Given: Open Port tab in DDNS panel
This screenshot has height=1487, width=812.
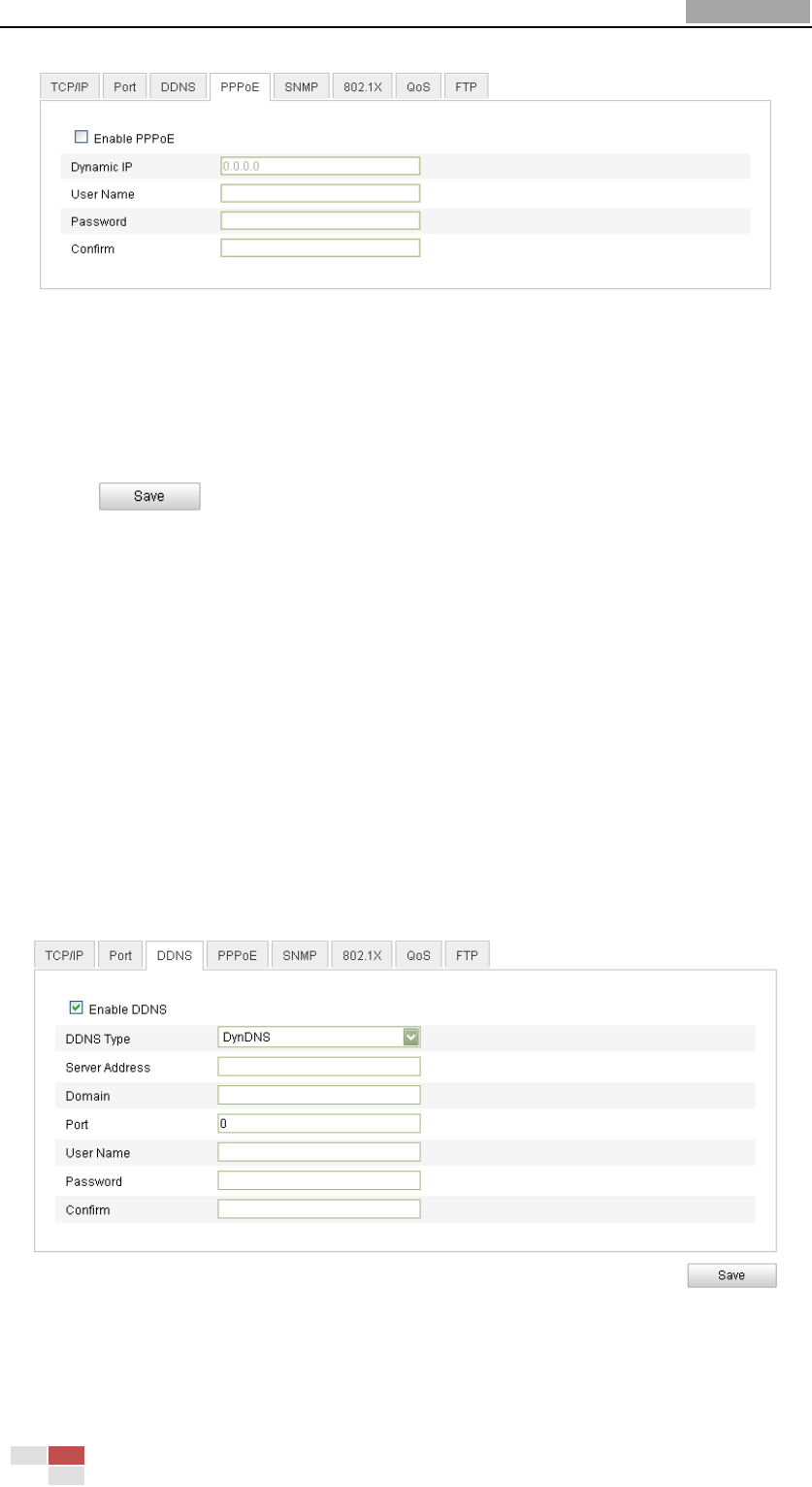Looking at the screenshot, I should pos(120,955).
